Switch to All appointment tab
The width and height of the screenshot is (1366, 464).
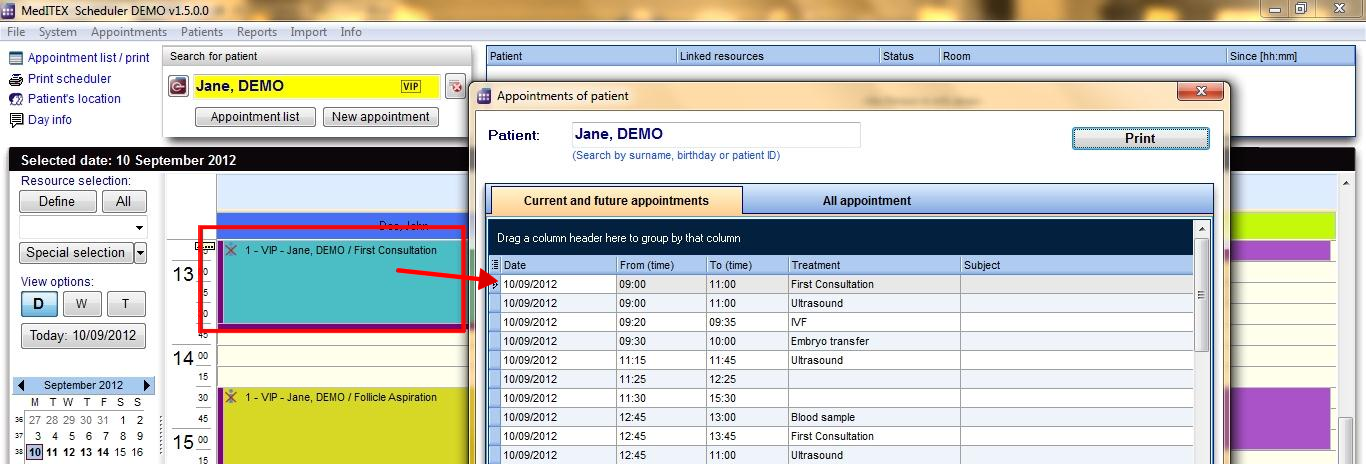(867, 201)
